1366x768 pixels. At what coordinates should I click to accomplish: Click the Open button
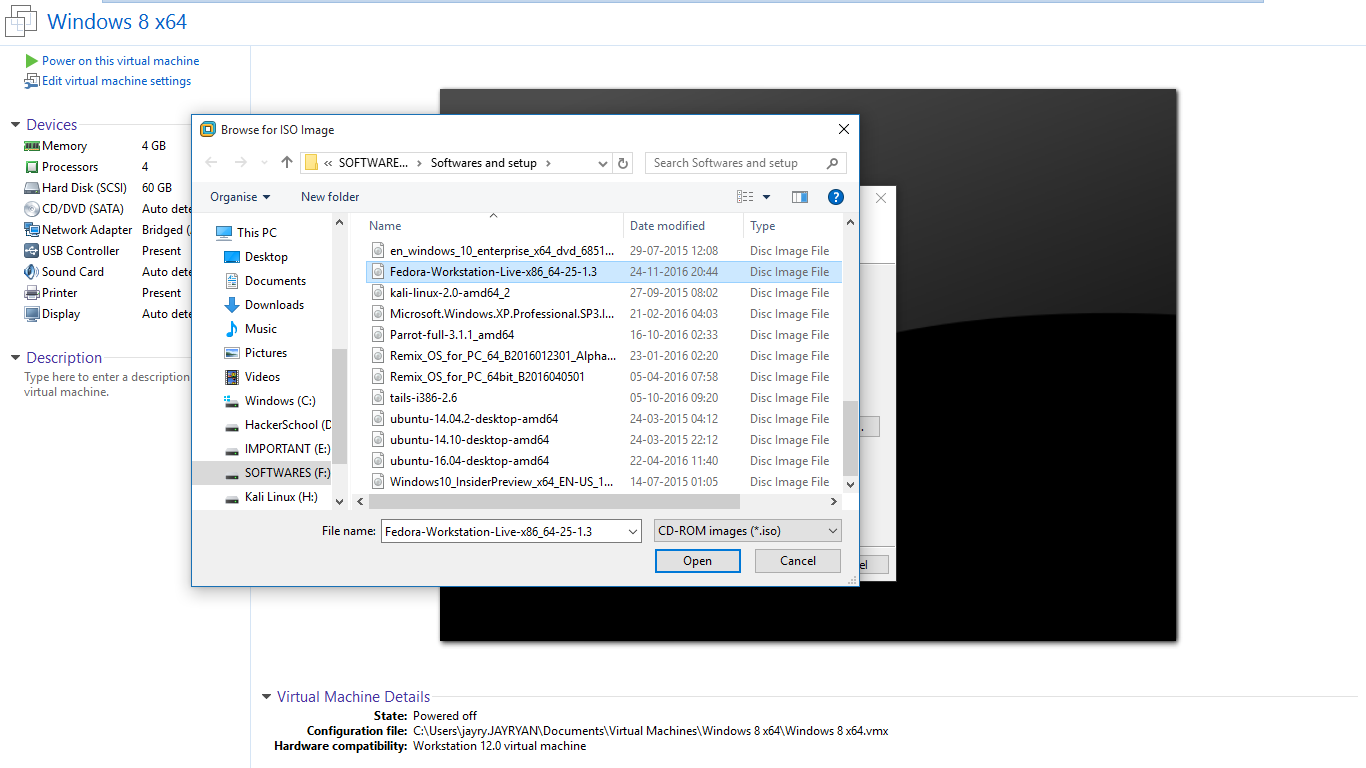(x=698, y=561)
